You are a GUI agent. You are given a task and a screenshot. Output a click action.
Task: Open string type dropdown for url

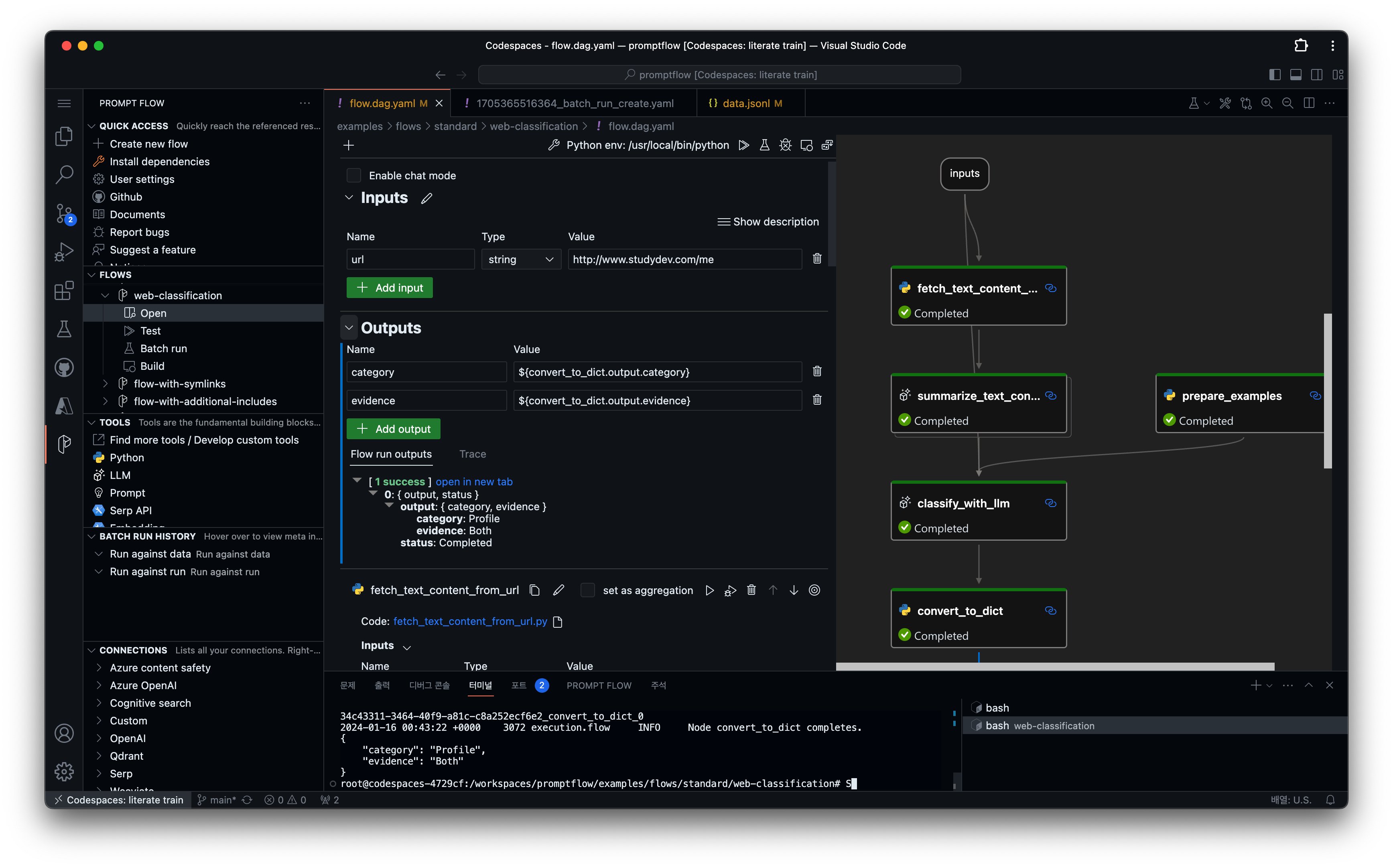520,259
